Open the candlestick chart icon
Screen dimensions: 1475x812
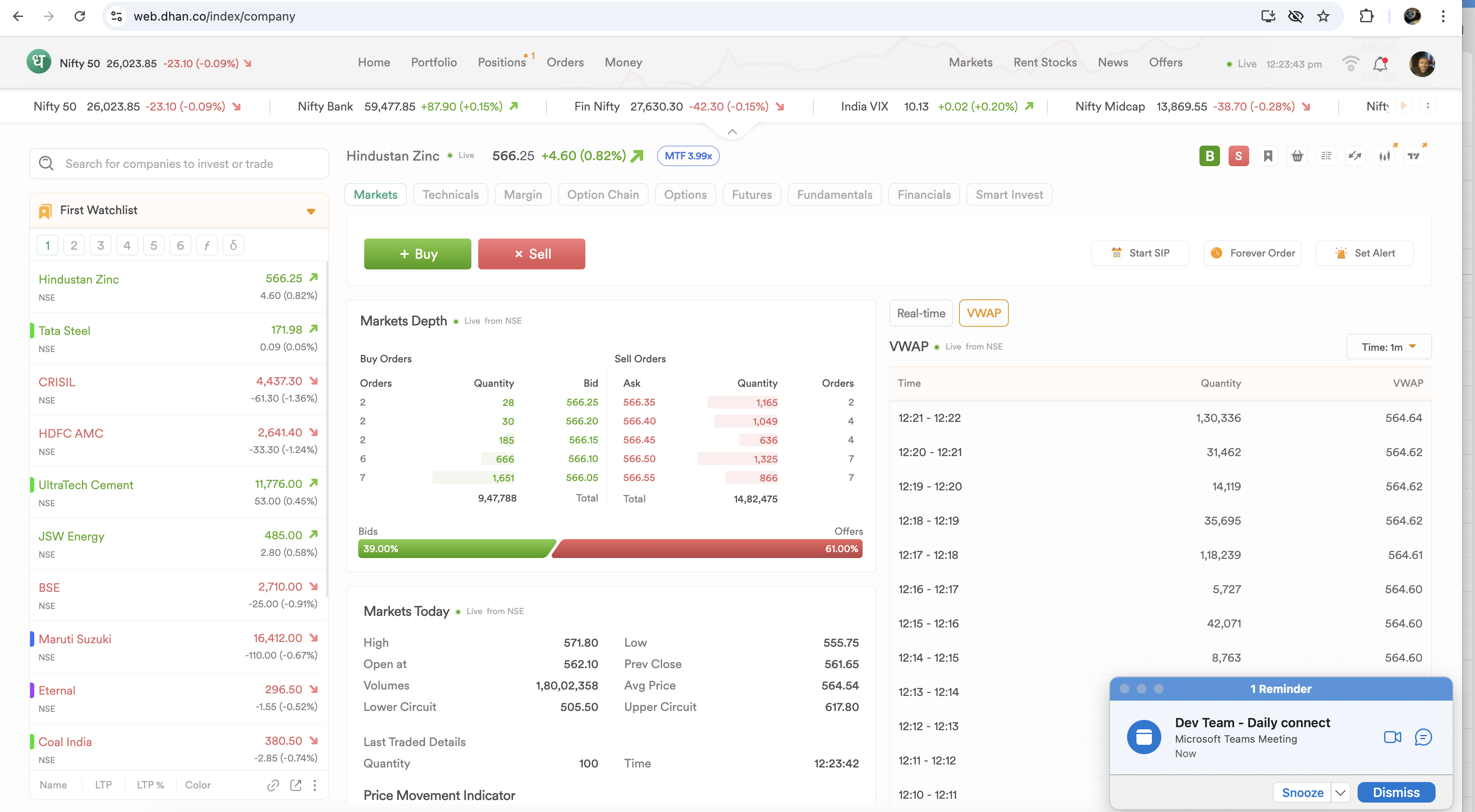1384,155
